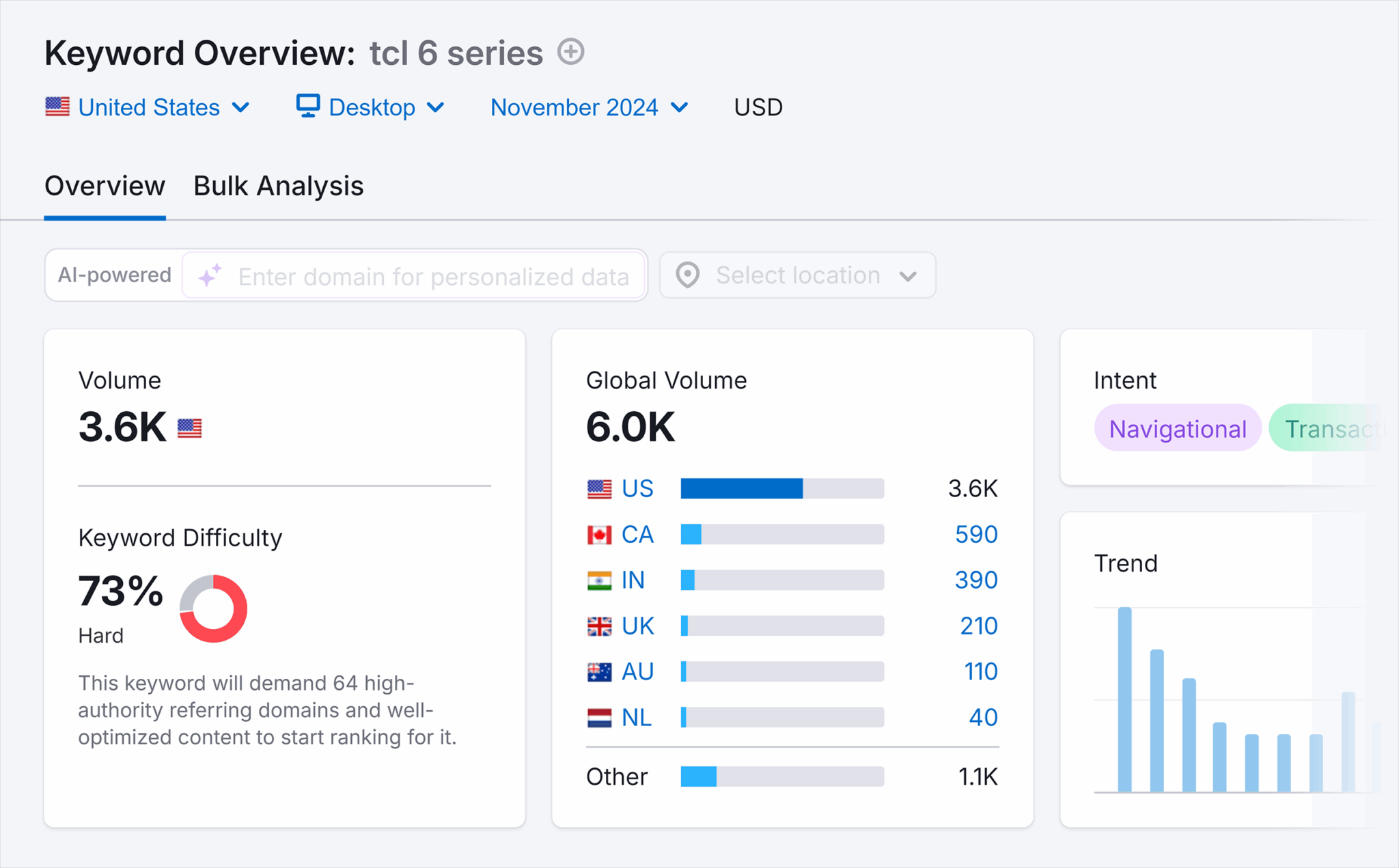Click the AI sparkle icon in the domain field
The width and height of the screenshot is (1399, 868).
pos(210,275)
